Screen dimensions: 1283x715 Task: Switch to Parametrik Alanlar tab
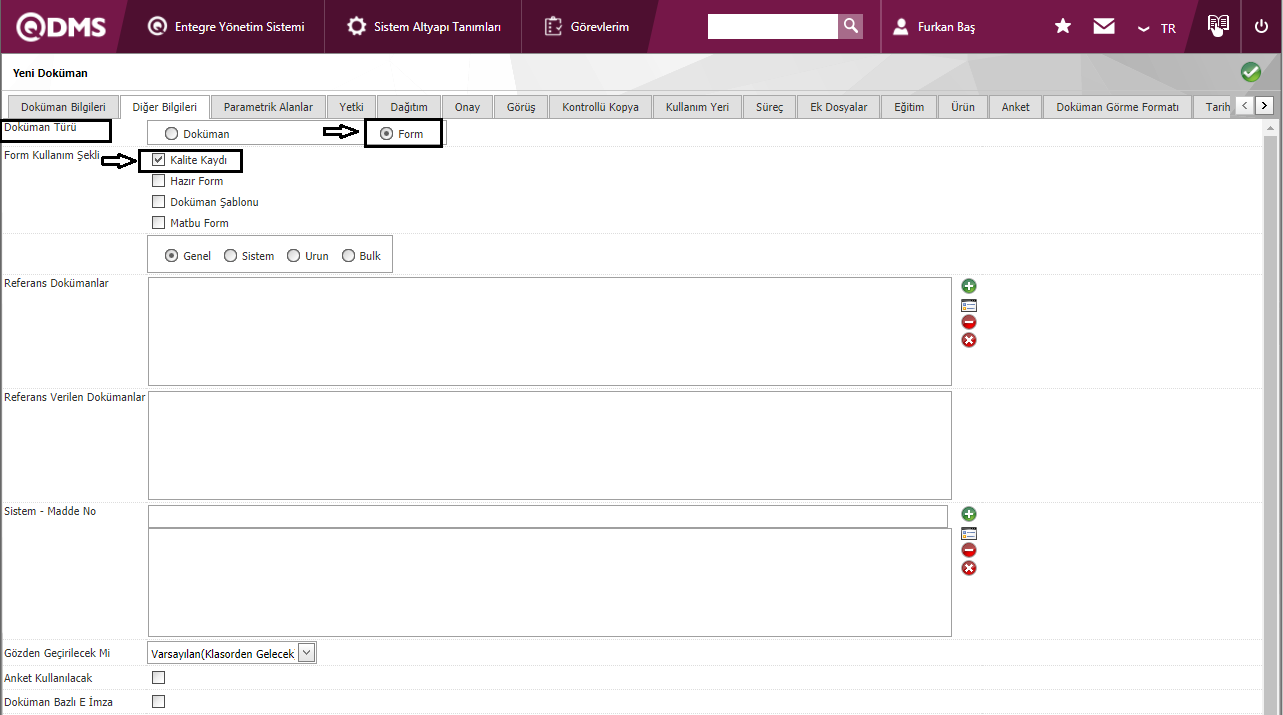[268, 107]
